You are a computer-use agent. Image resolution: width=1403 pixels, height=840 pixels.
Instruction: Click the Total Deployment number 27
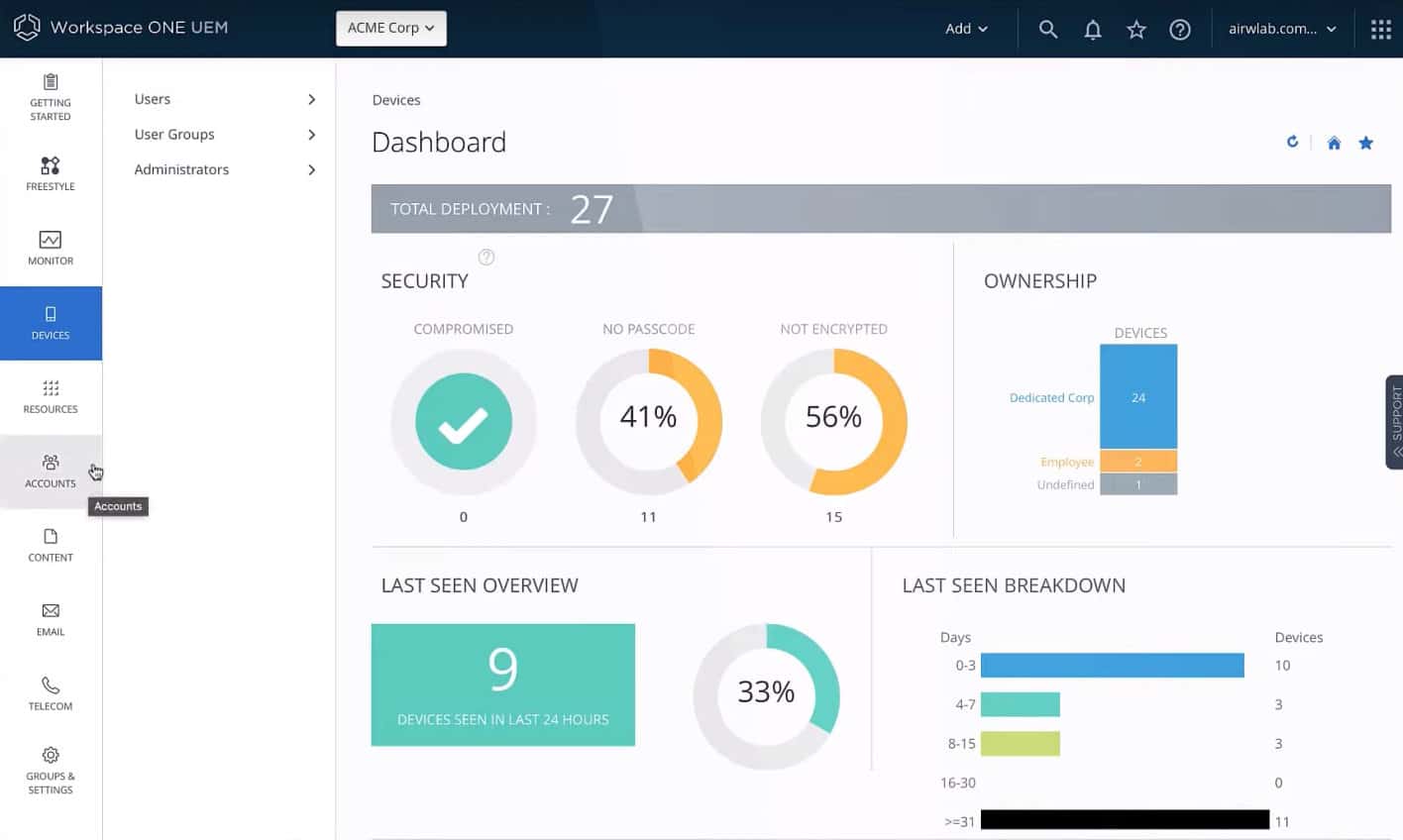click(x=592, y=209)
